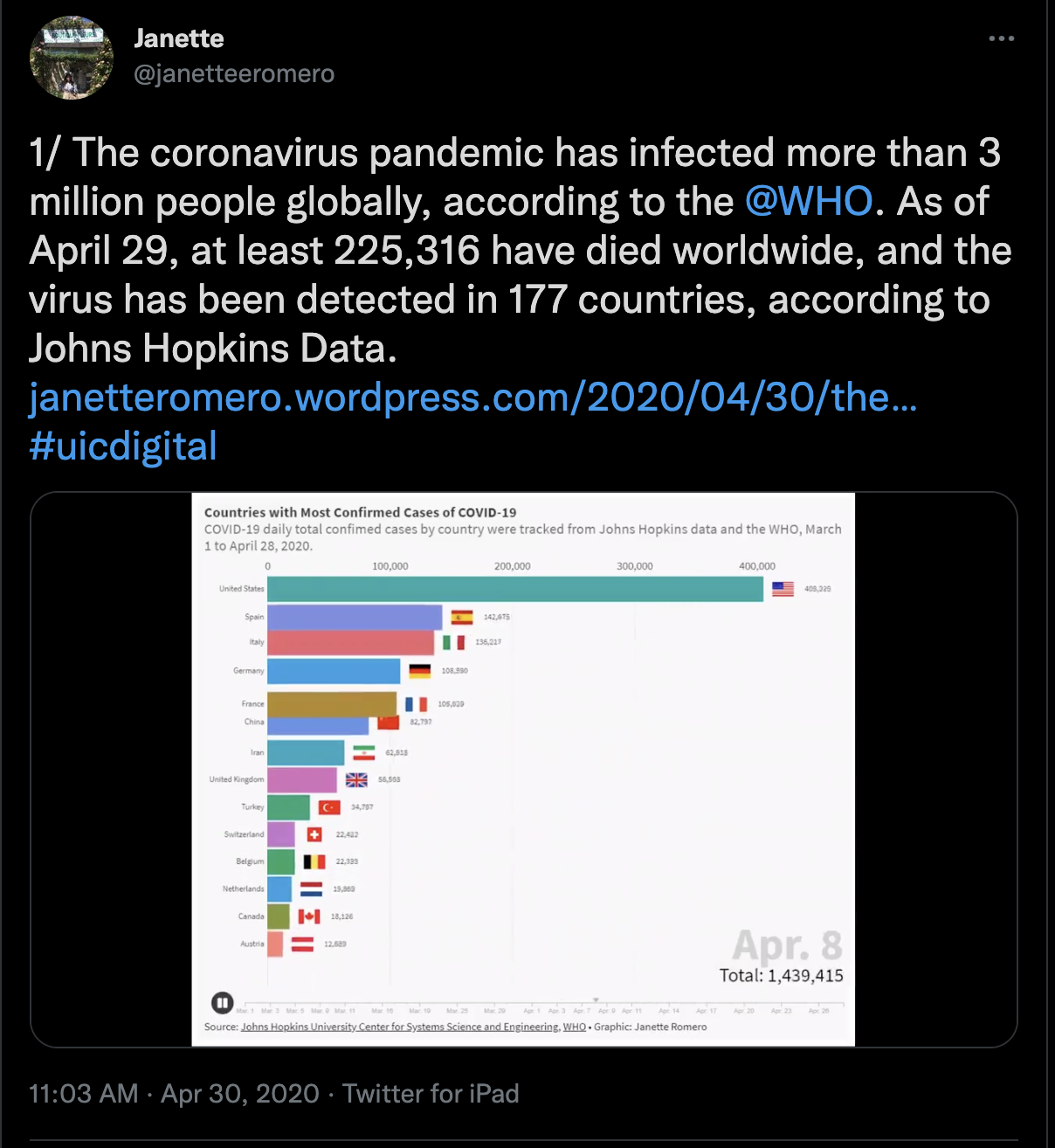
Task: Open Janette's profile picture
Action: pyautogui.click(x=72, y=58)
